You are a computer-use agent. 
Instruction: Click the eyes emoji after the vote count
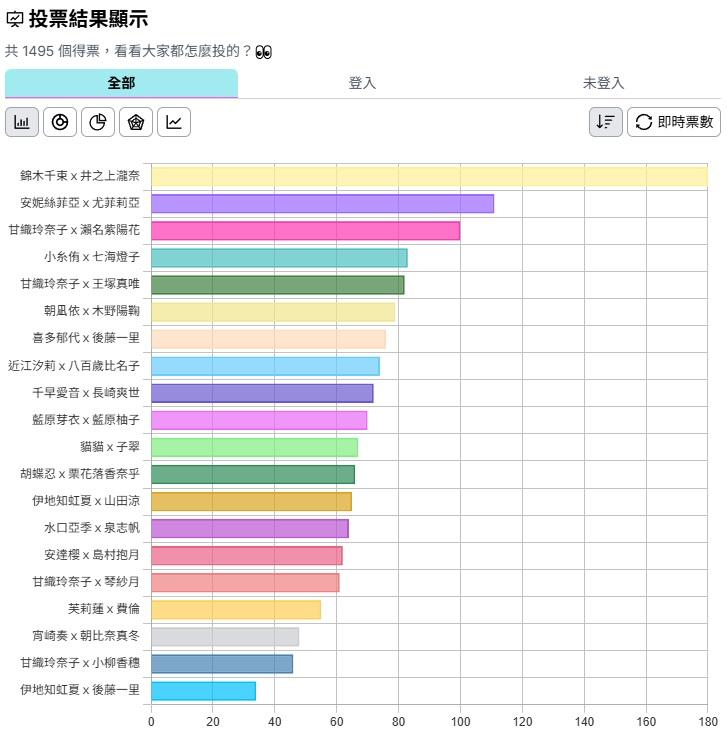tap(264, 52)
